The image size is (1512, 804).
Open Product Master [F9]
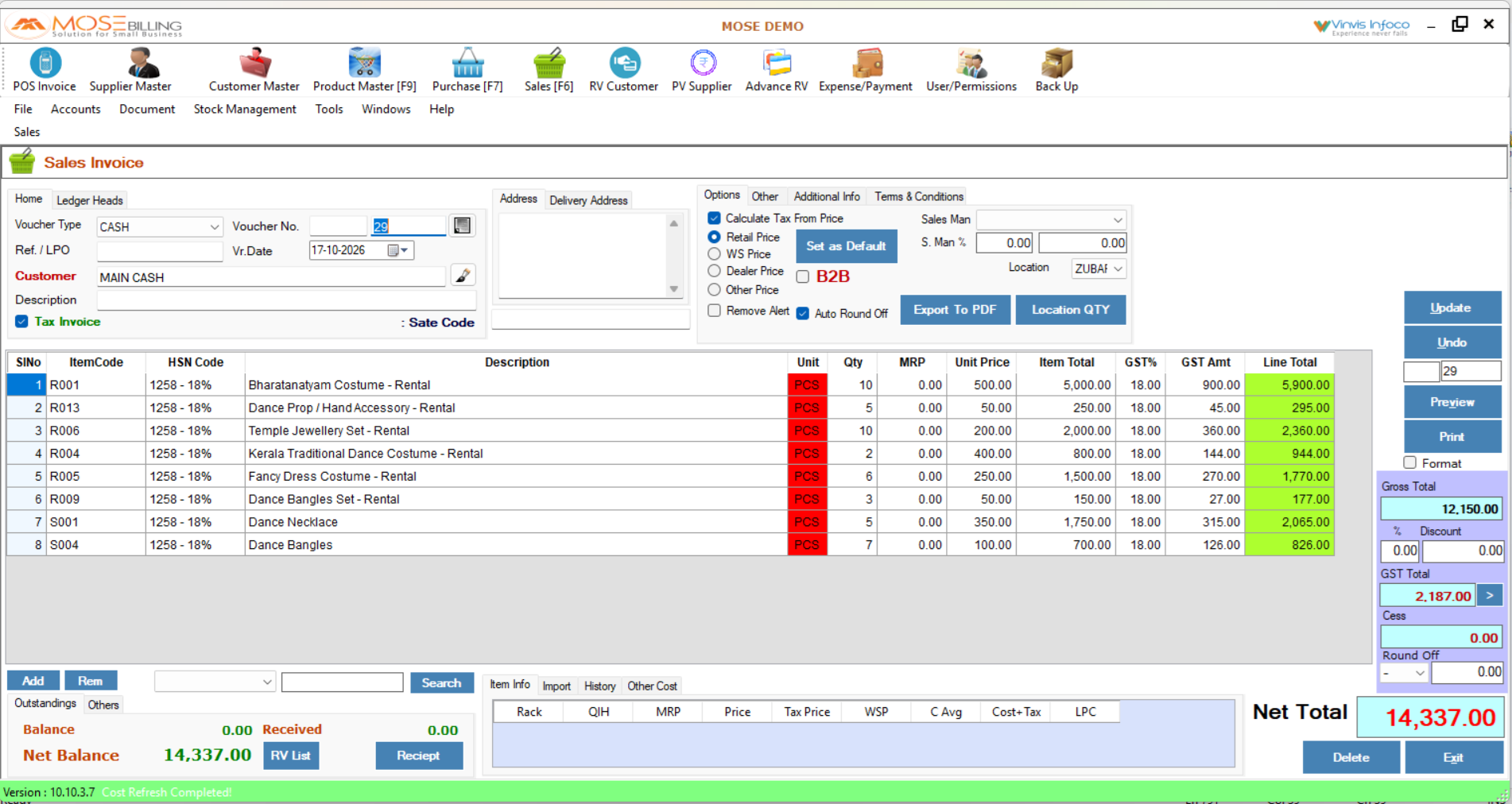(x=364, y=70)
